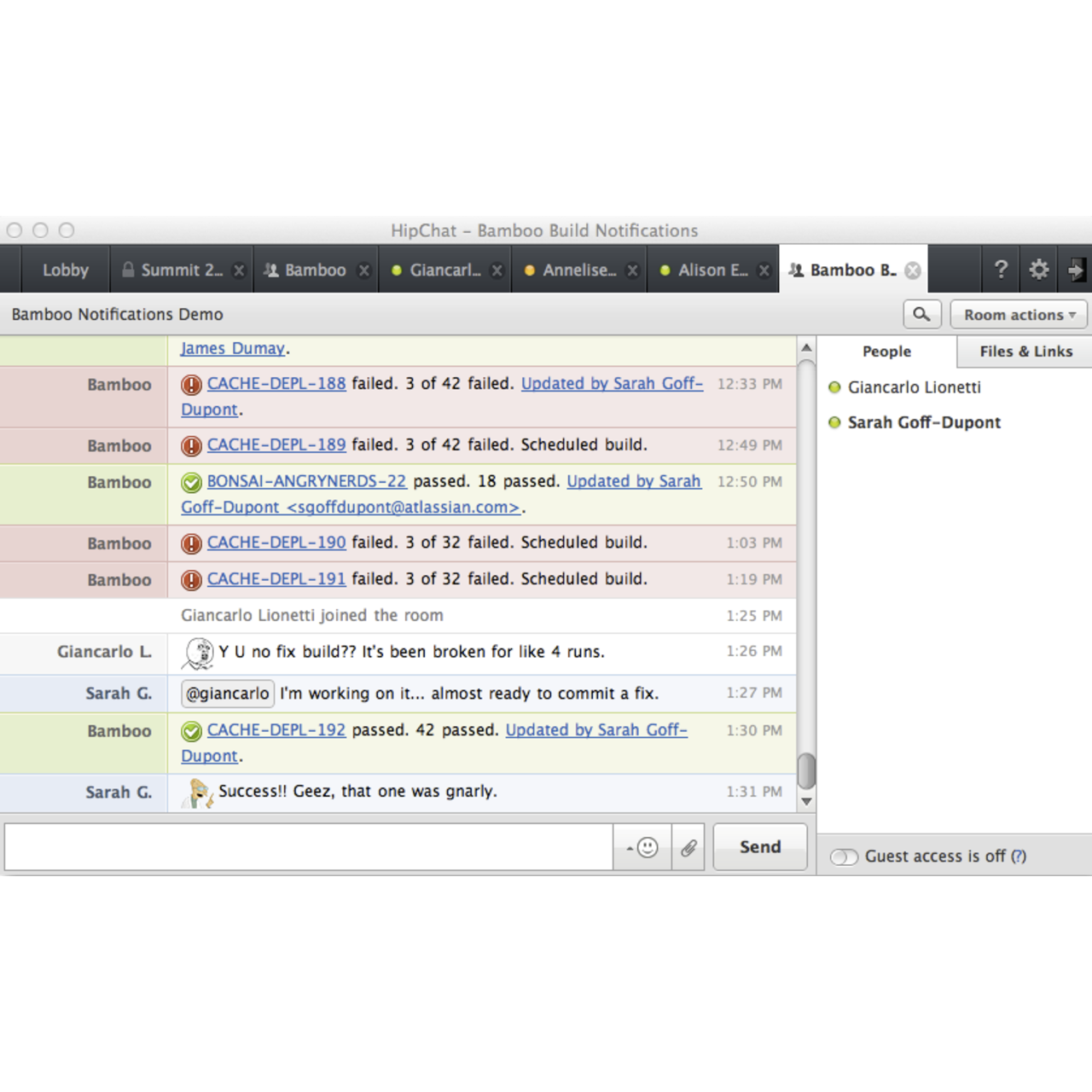Click the passed checkmark on CACHE-DEPL-192

(191, 731)
